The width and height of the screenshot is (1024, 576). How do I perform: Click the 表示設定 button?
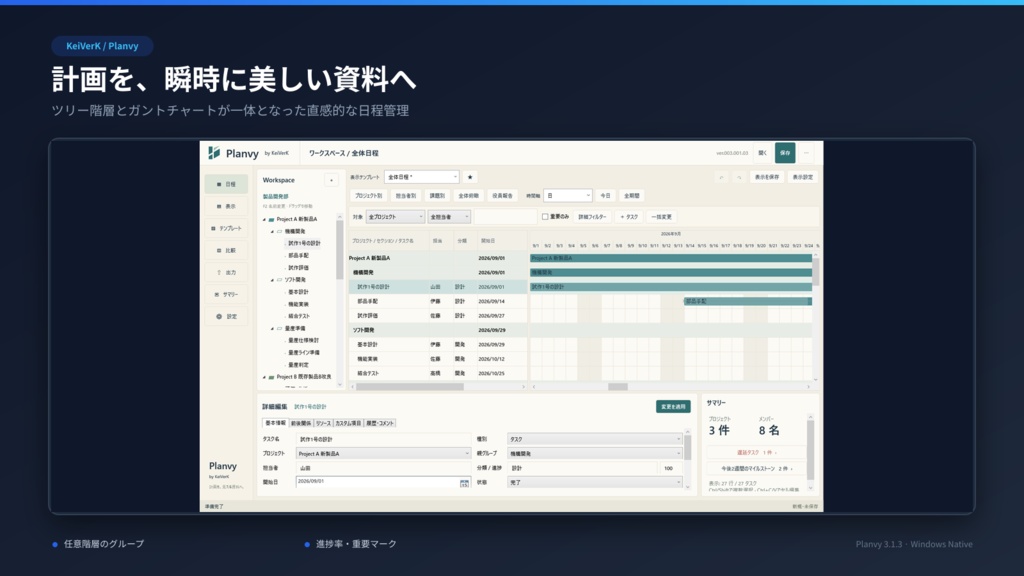pos(803,177)
